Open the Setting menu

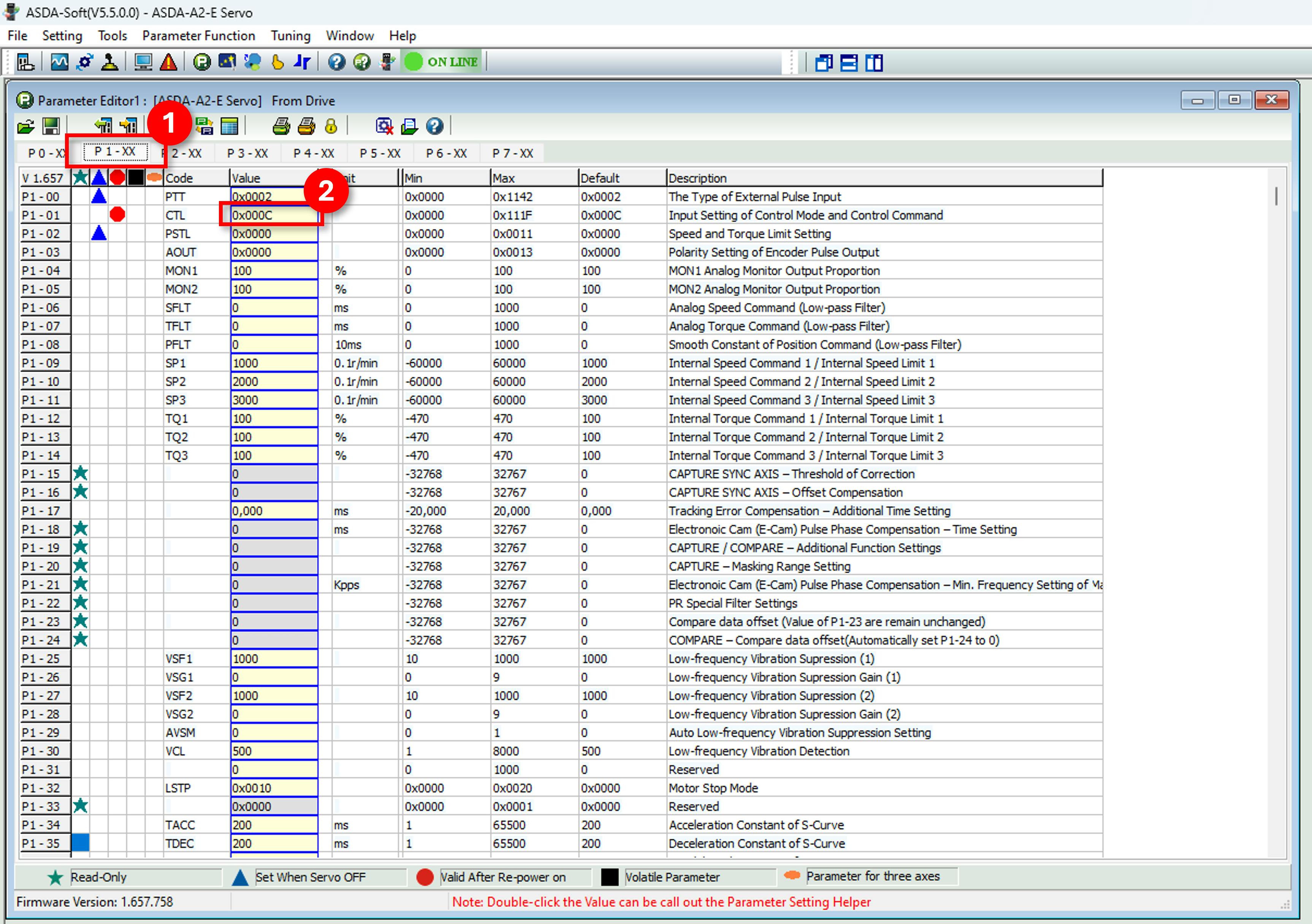[62, 35]
